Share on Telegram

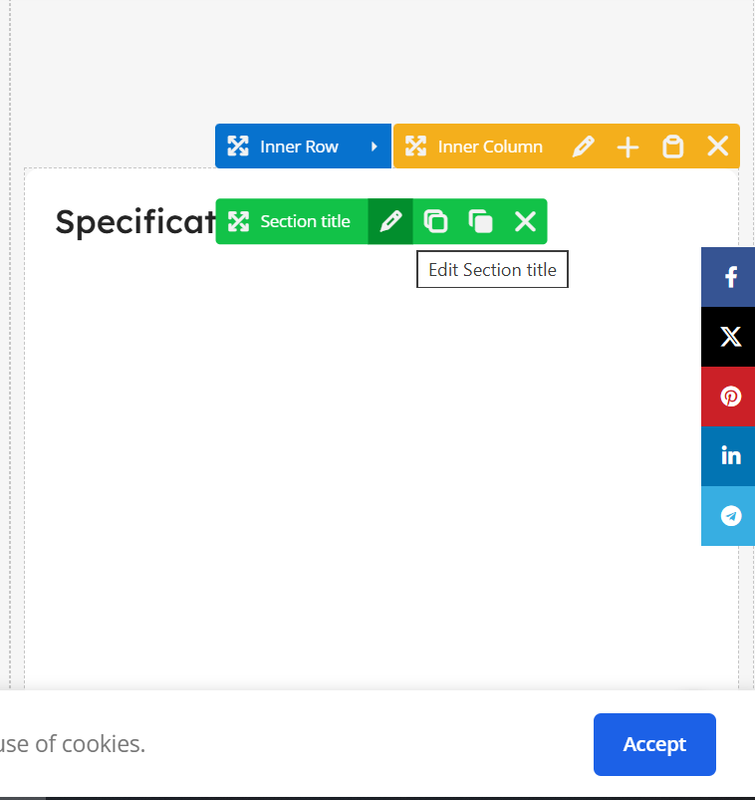(x=728, y=516)
